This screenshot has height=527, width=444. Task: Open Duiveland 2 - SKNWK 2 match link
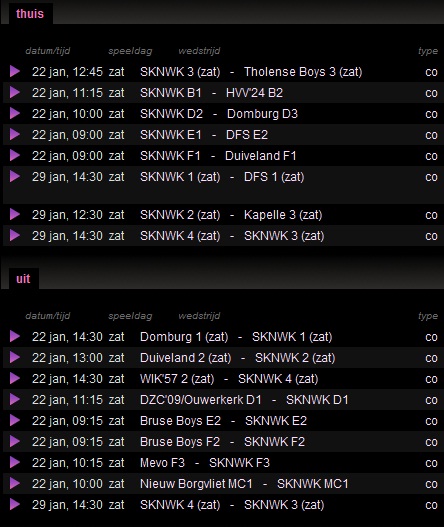coord(238,358)
